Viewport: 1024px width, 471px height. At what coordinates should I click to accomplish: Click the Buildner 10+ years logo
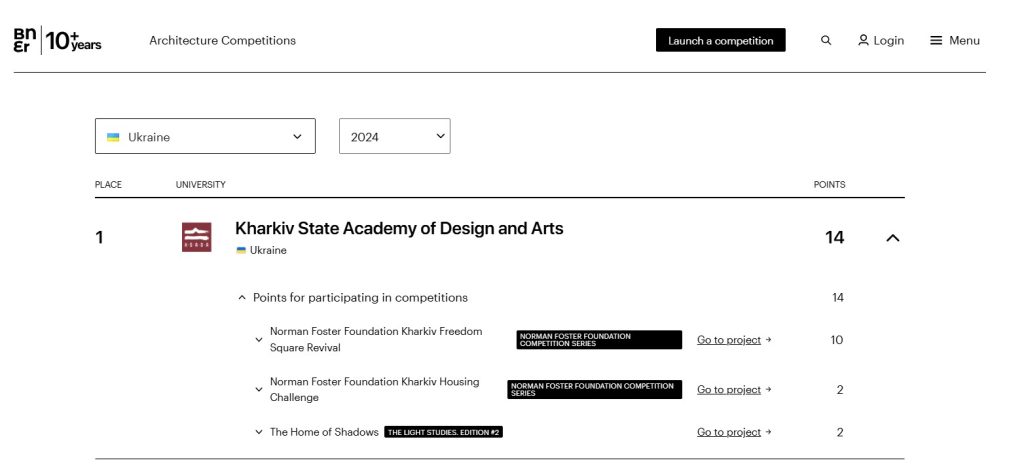tap(57, 41)
